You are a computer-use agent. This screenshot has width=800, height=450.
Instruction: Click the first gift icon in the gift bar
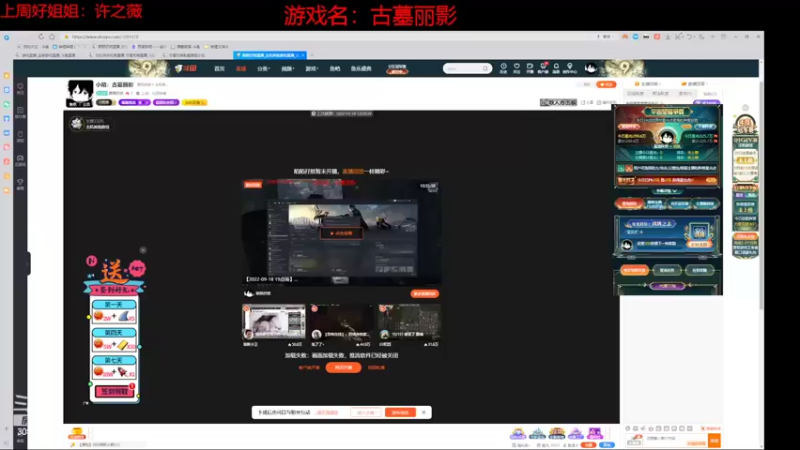coord(518,434)
